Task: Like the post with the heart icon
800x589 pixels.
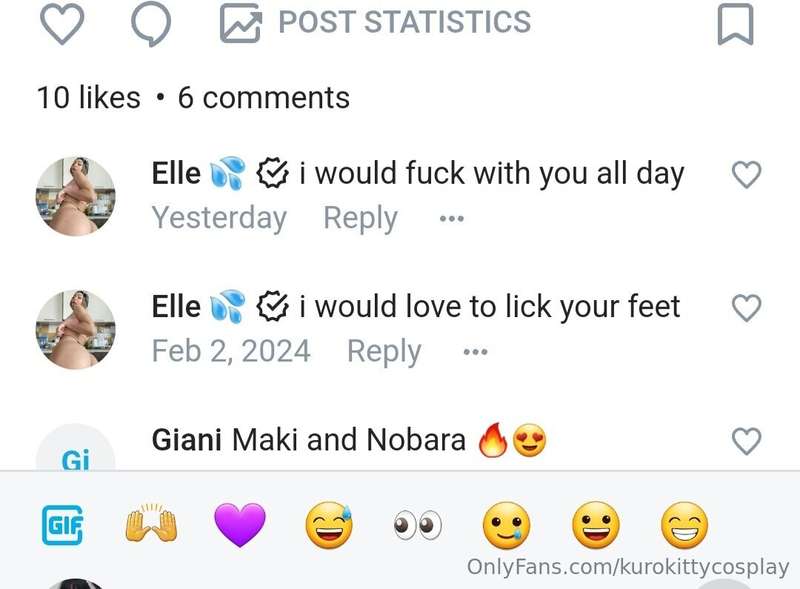Action: 62,23
